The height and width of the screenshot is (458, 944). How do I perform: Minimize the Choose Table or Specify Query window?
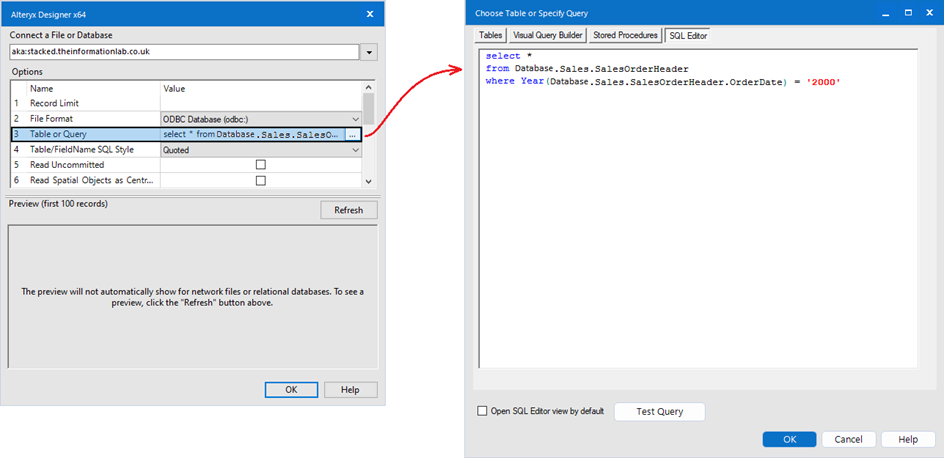(885, 13)
